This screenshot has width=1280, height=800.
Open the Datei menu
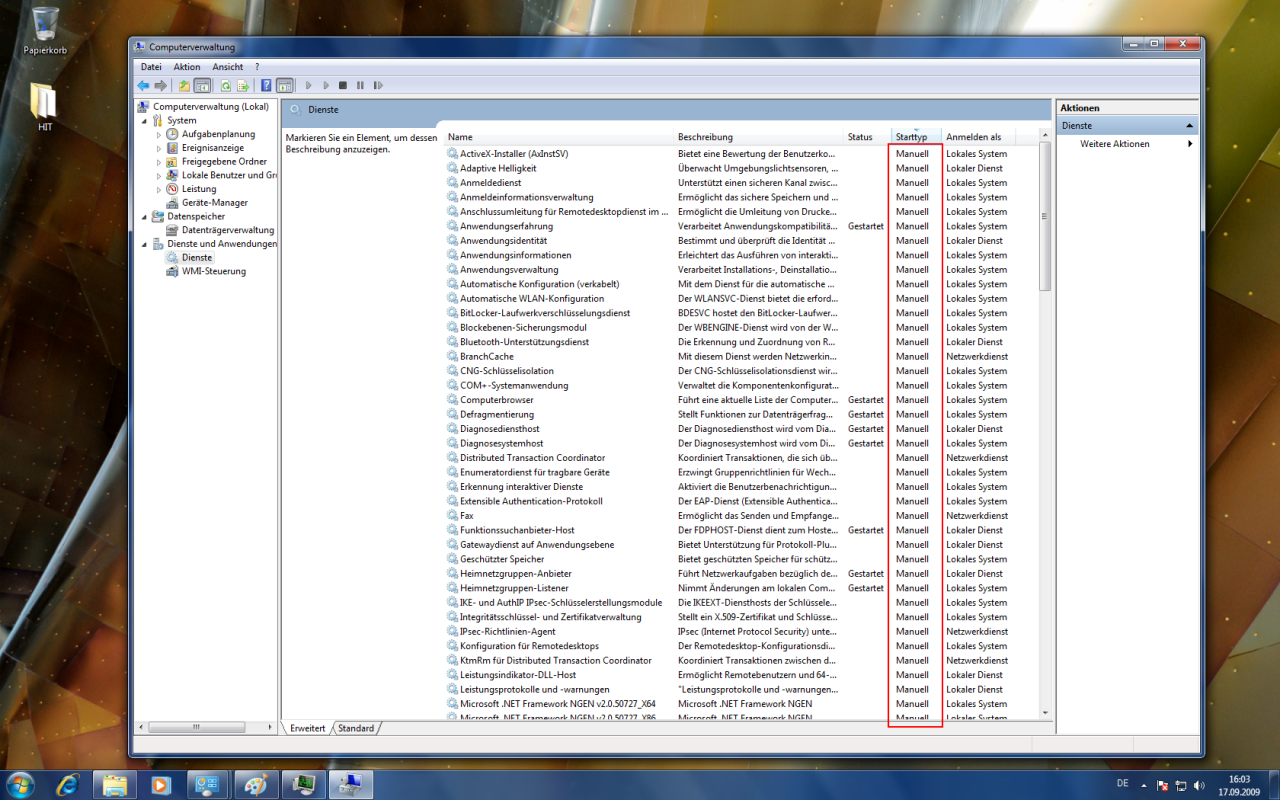click(x=151, y=67)
